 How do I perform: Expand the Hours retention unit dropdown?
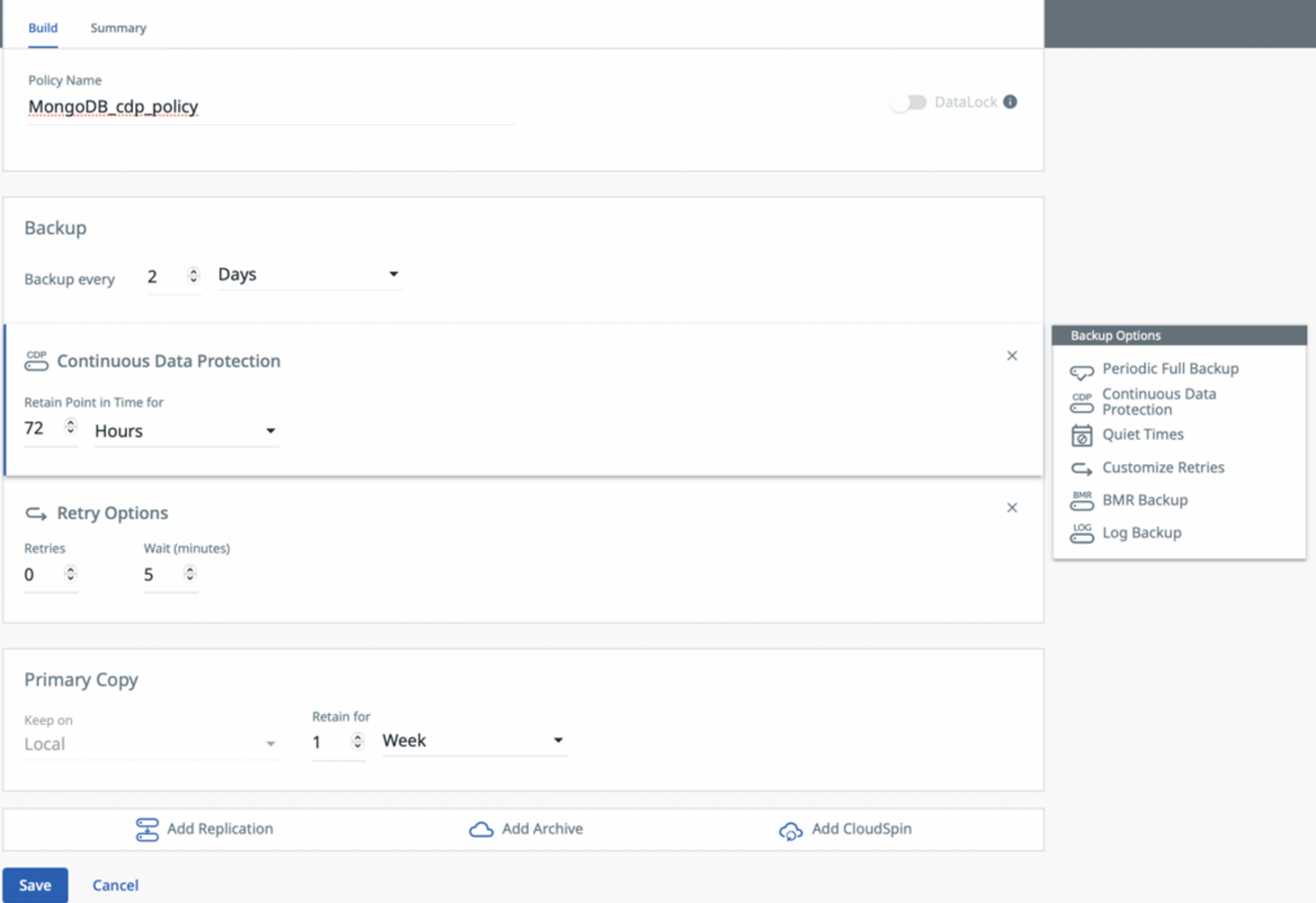tap(272, 431)
